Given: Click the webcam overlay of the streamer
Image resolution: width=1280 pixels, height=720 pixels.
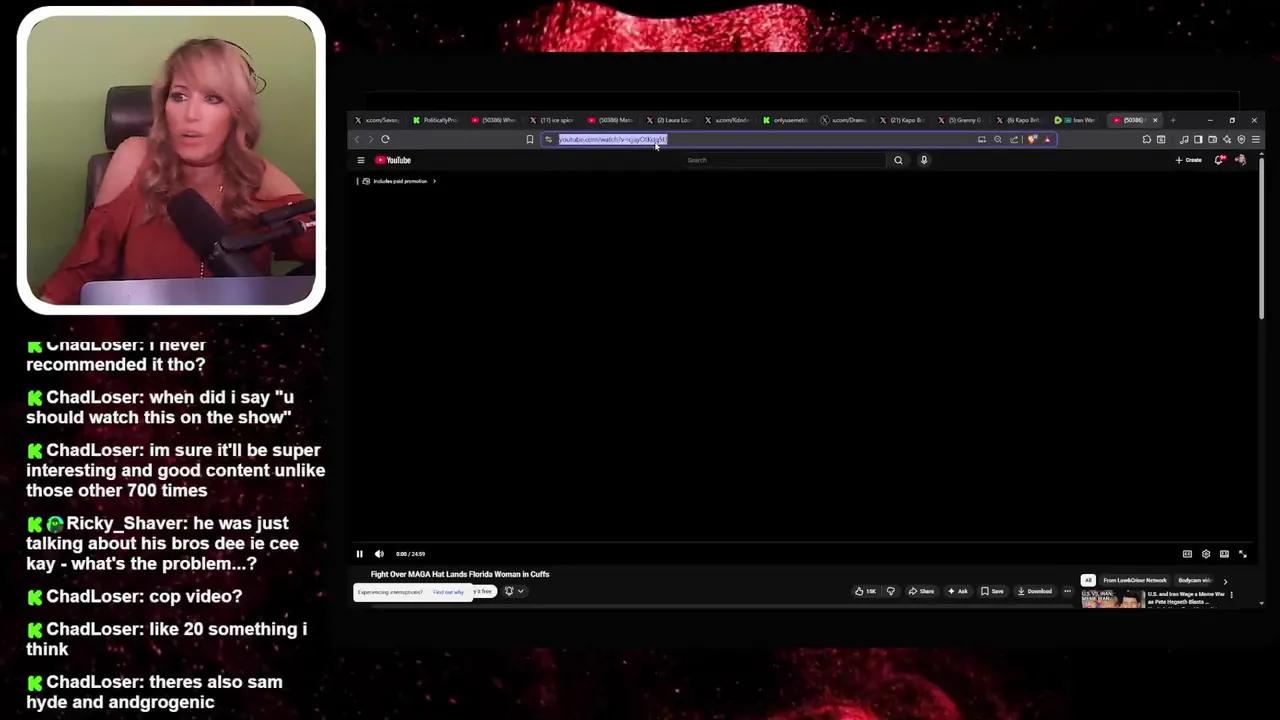Looking at the screenshot, I should coord(171,160).
